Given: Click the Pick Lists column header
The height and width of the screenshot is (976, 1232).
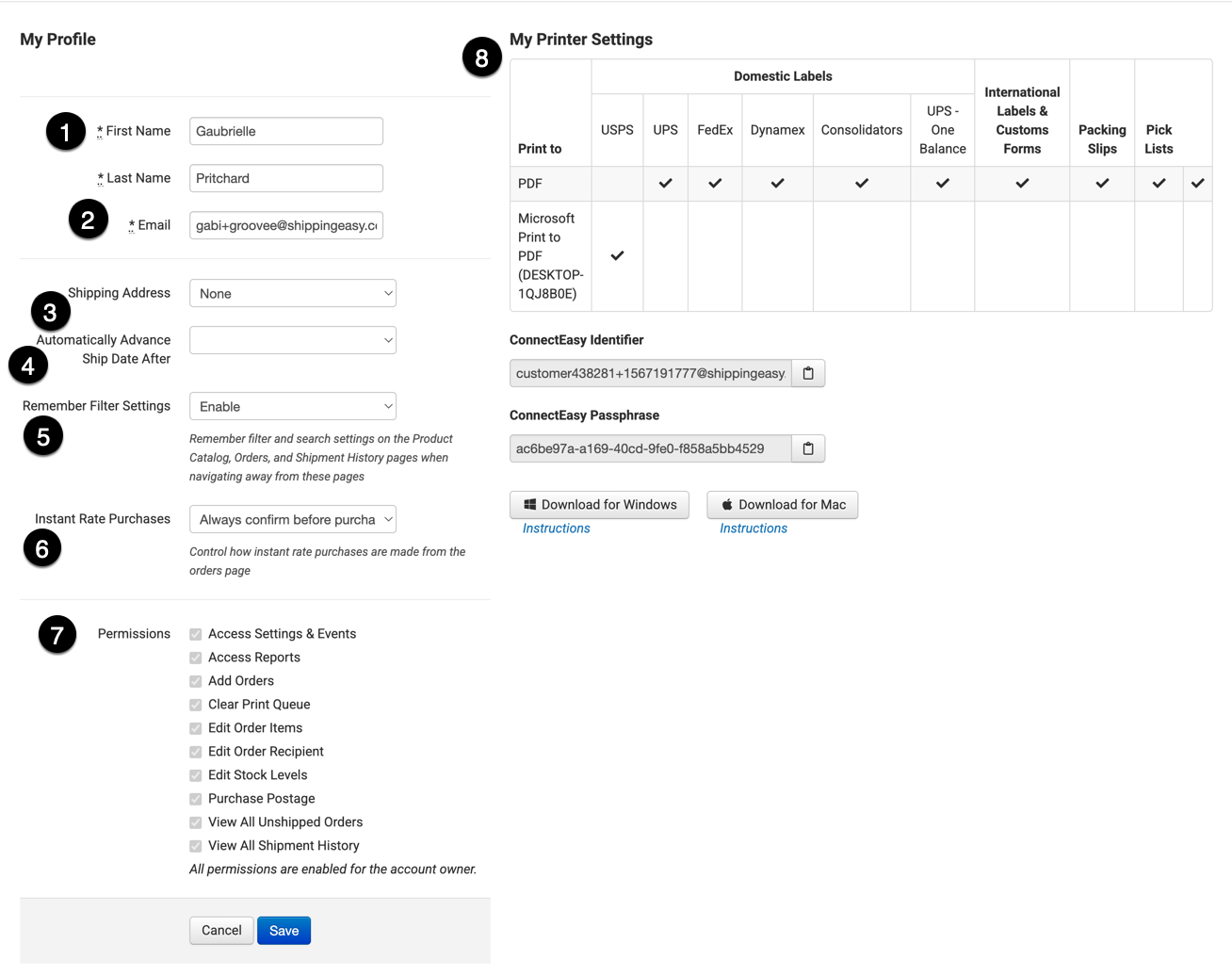Looking at the screenshot, I should [x=1159, y=139].
